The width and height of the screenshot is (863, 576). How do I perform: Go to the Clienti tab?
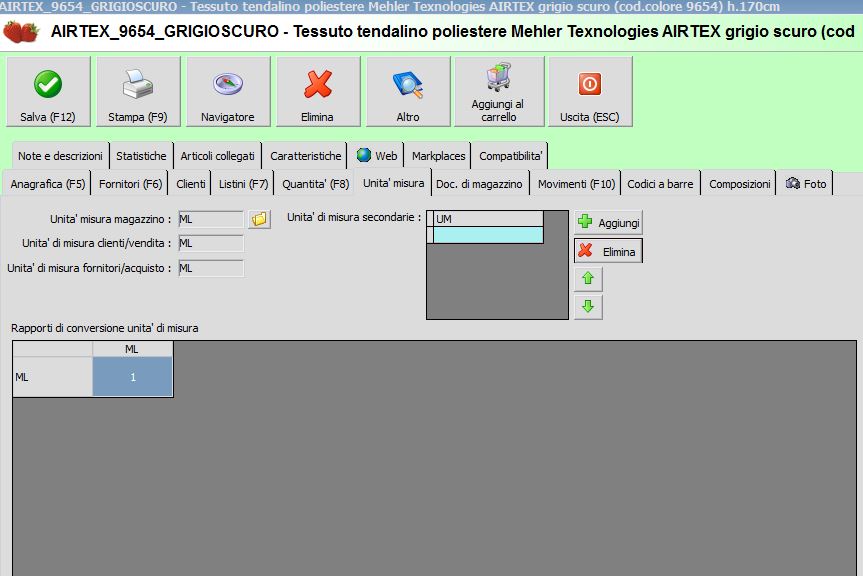tap(190, 184)
